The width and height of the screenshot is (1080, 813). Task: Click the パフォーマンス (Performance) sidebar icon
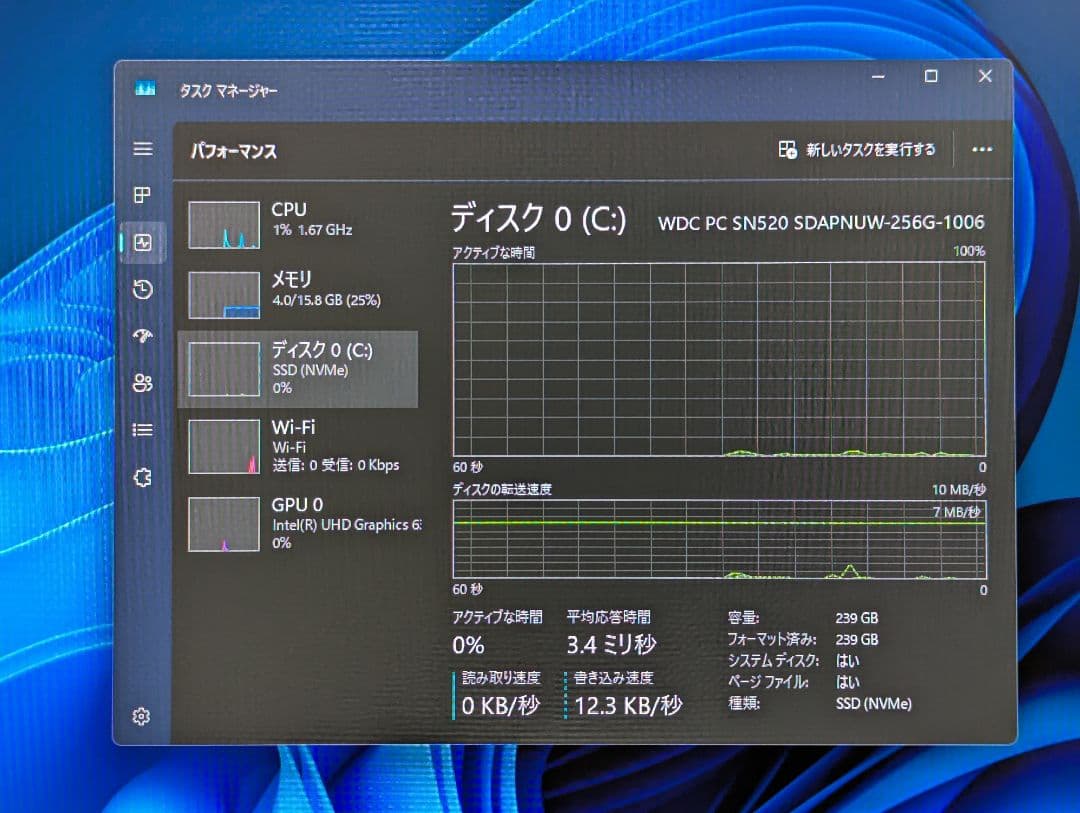pos(142,243)
